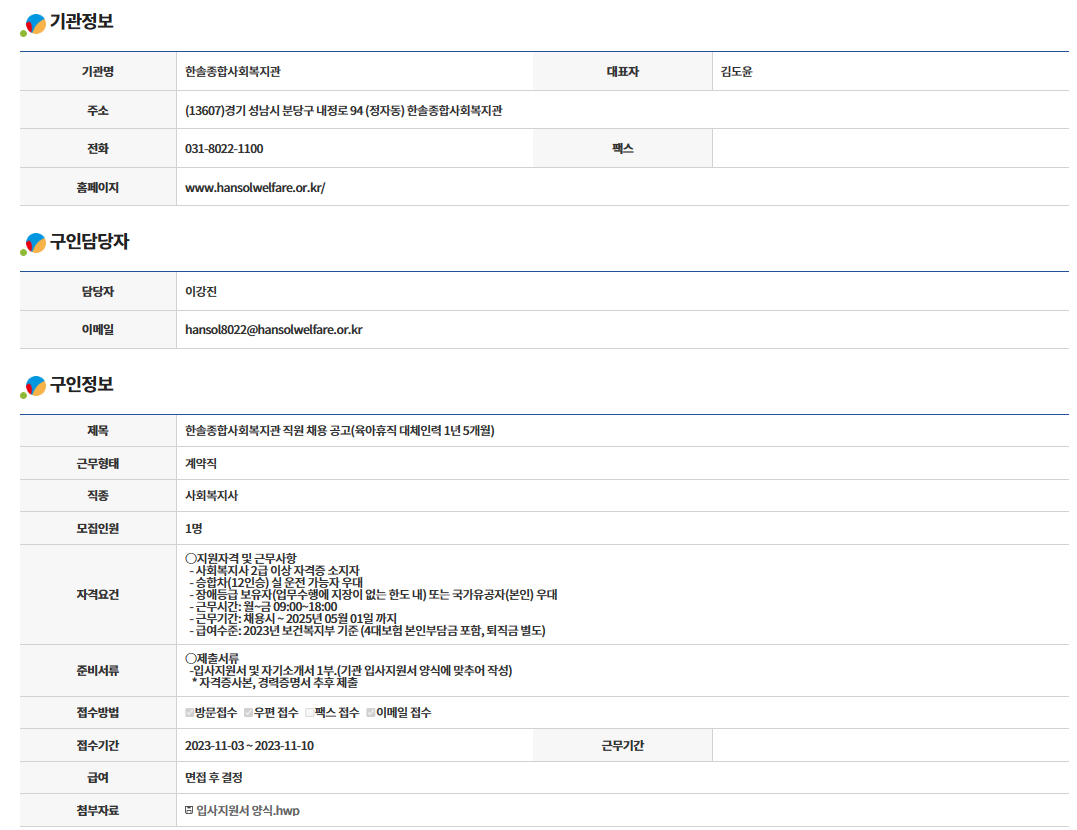This screenshot has width=1077, height=830.
Task: Click the 자격요건 row label
Action: click(x=97, y=595)
